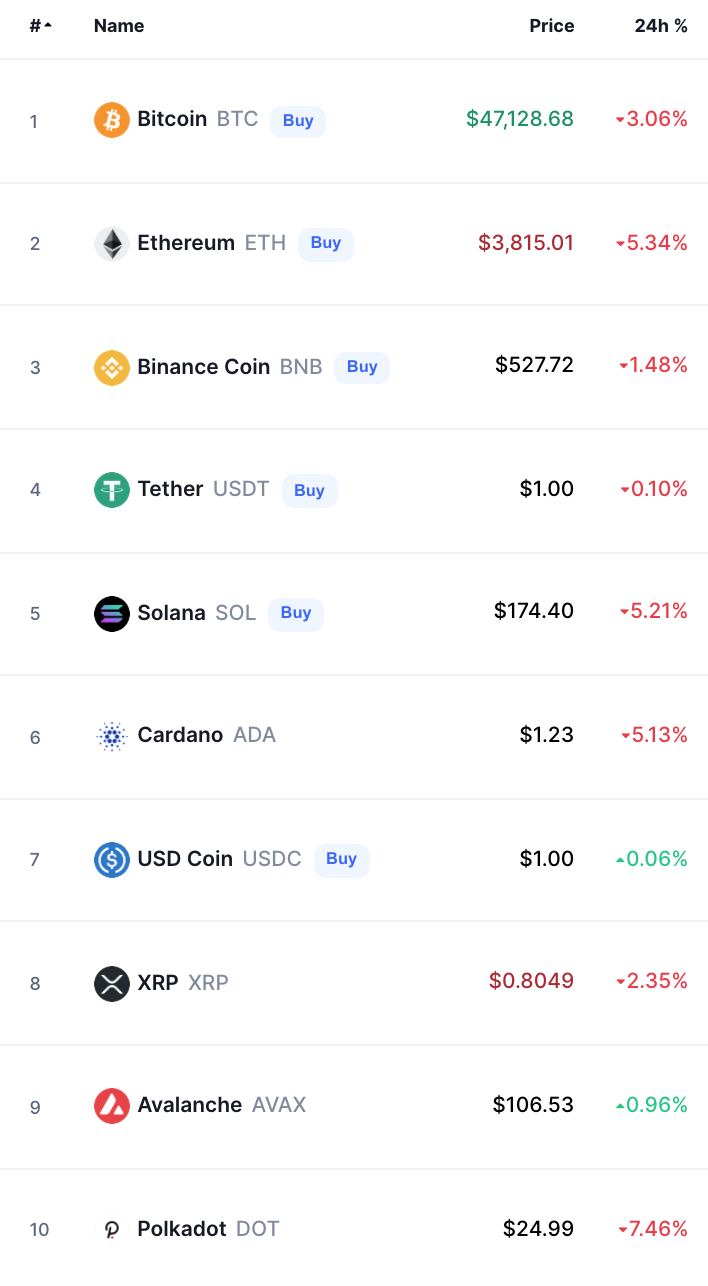
Task: Click Buy next to Binance Coin
Action: pos(362,367)
